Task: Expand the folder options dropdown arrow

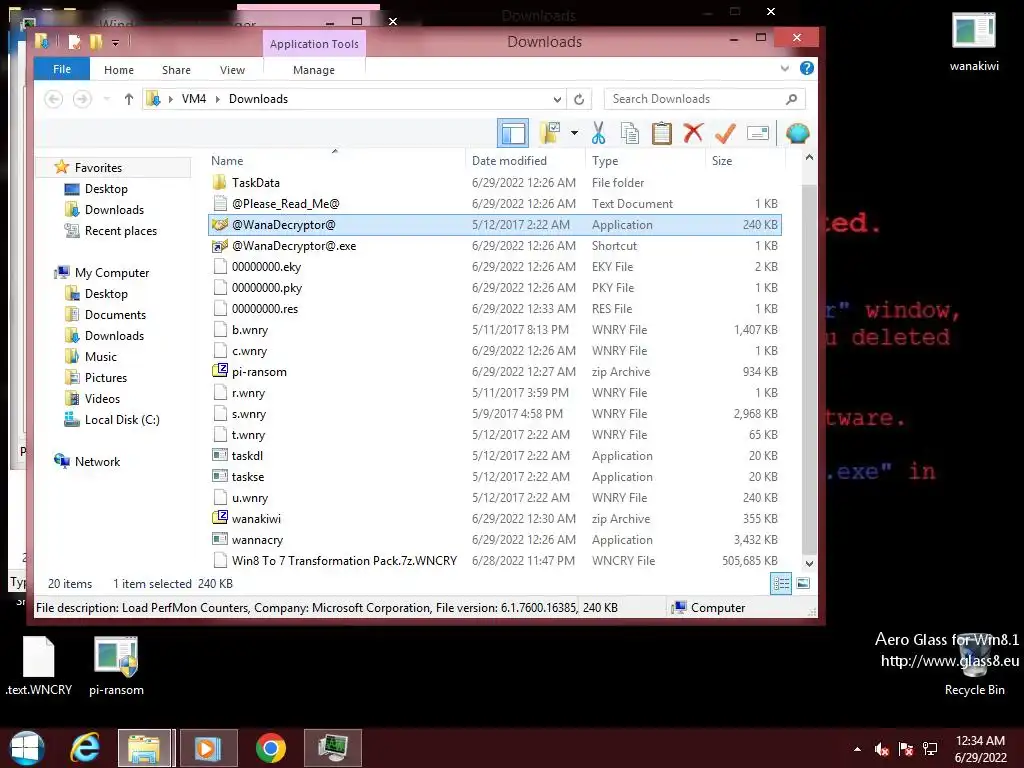Action: pyautogui.click(x=574, y=133)
